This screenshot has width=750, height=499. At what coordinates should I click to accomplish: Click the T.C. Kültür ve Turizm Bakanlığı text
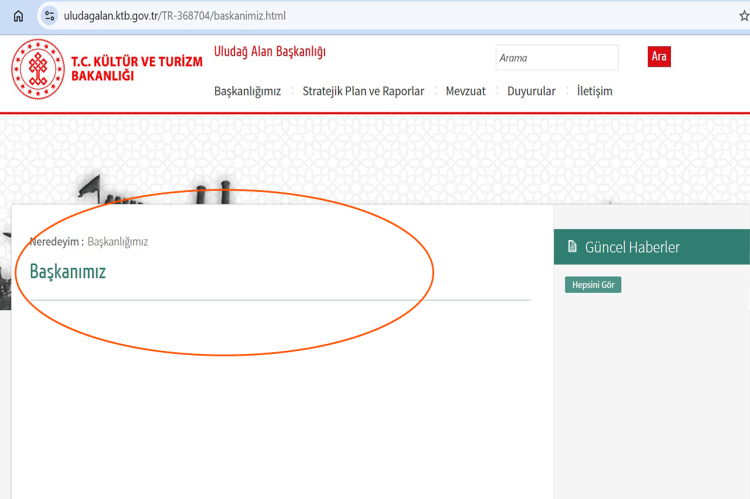[136, 69]
